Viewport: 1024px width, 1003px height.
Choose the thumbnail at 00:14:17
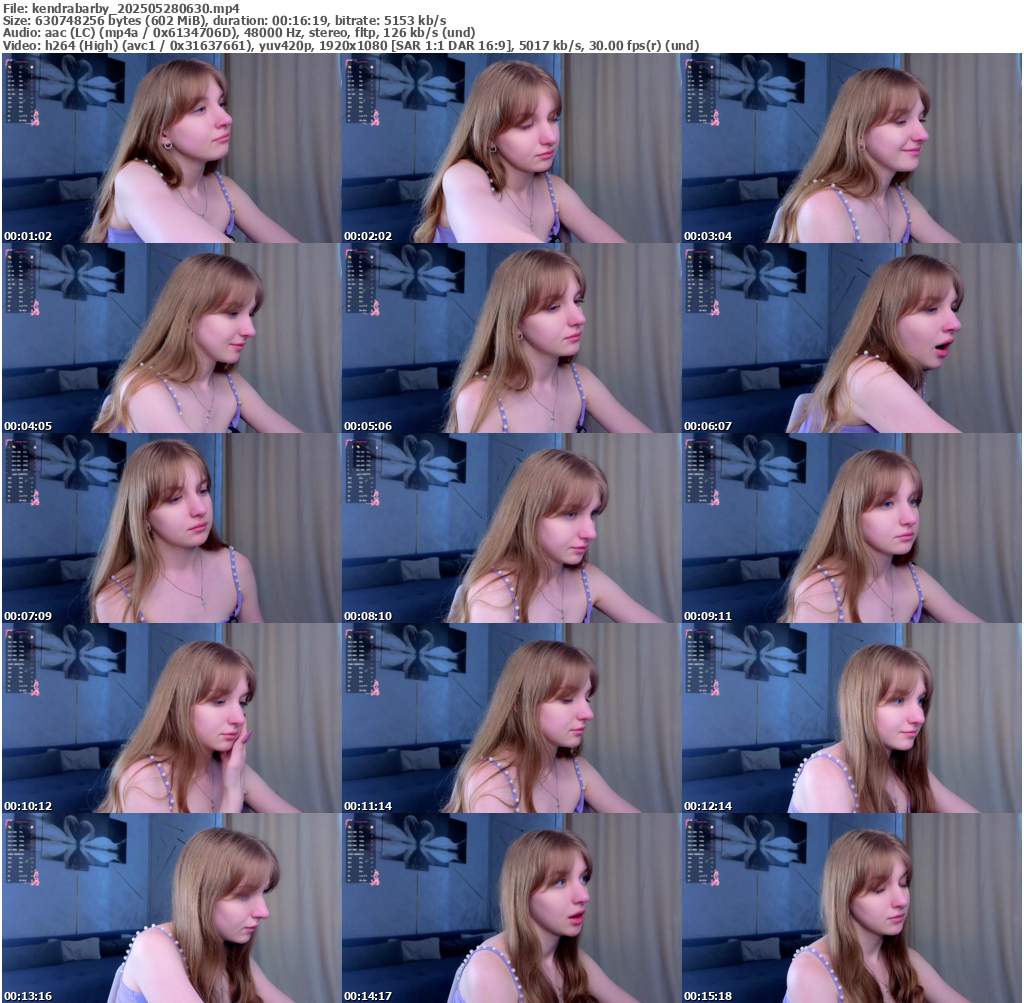511,908
